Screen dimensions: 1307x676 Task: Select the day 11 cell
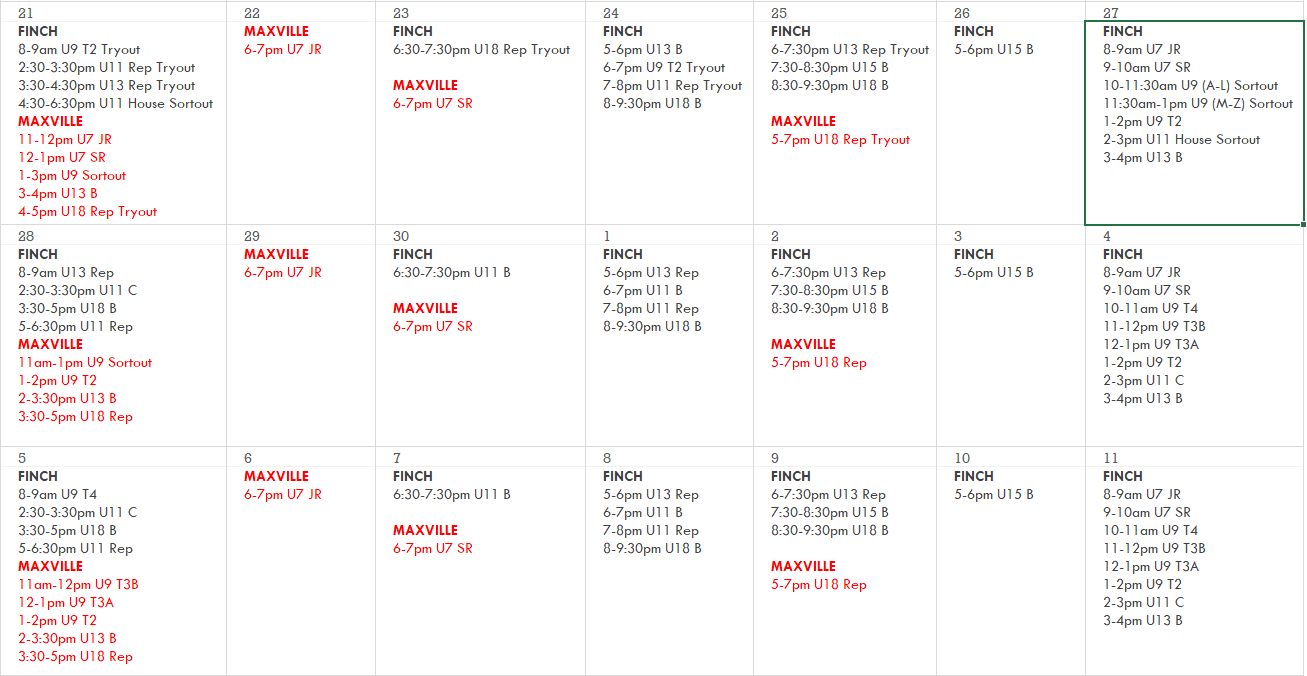click(1194, 560)
